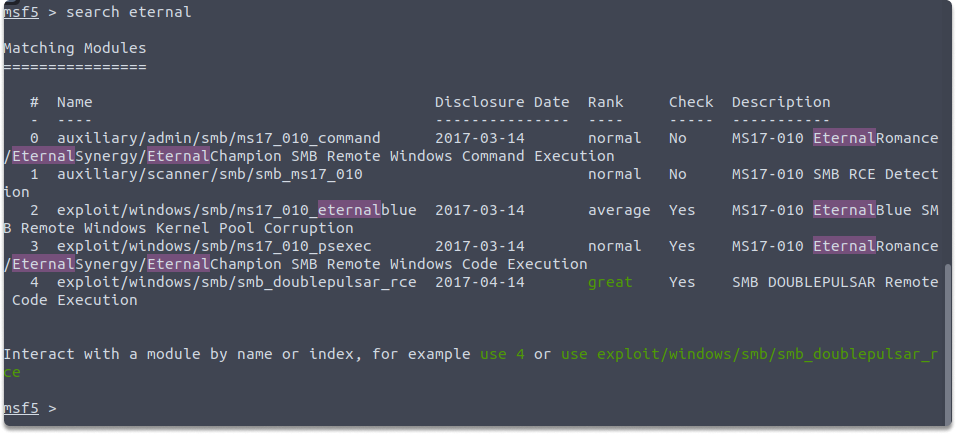Click index number 4 in the # column

click(x=35, y=282)
